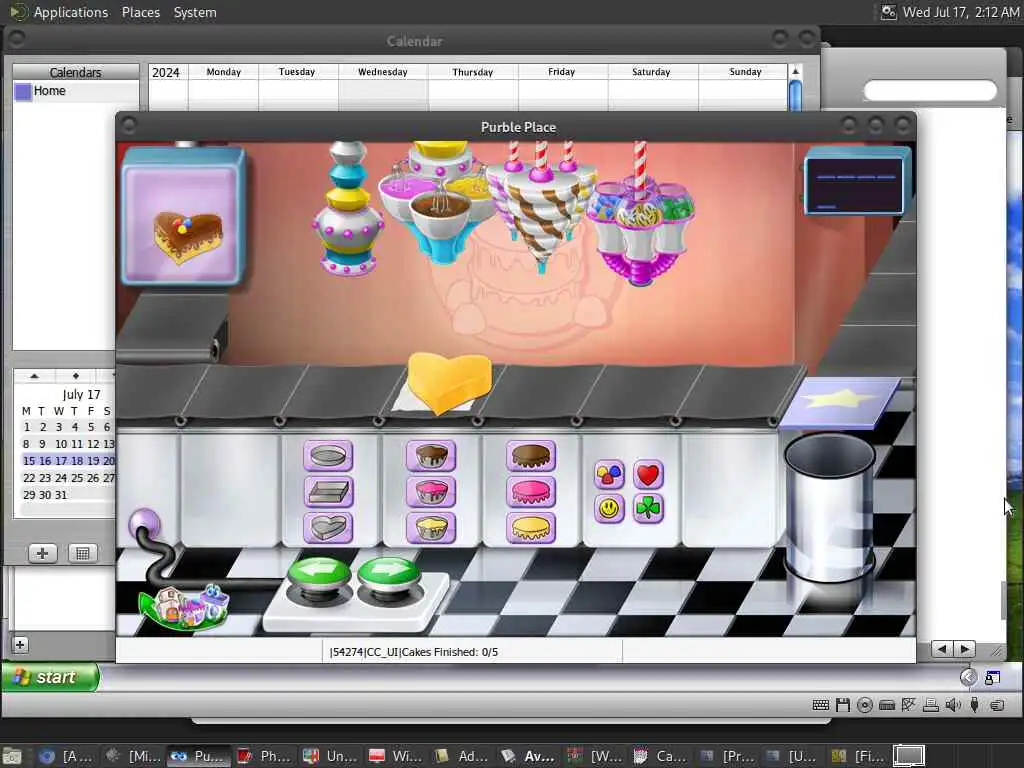Add the smiley face decoration

point(609,508)
